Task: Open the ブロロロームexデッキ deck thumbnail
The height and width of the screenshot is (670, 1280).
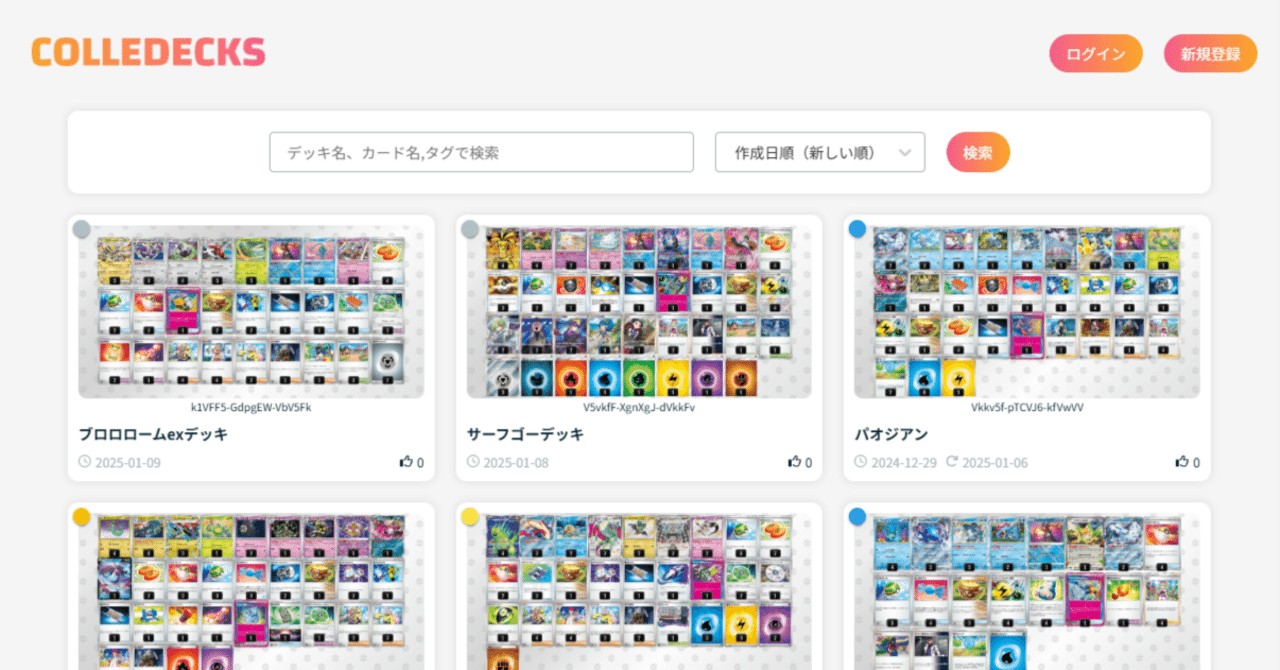Action: pyautogui.click(x=251, y=312)
